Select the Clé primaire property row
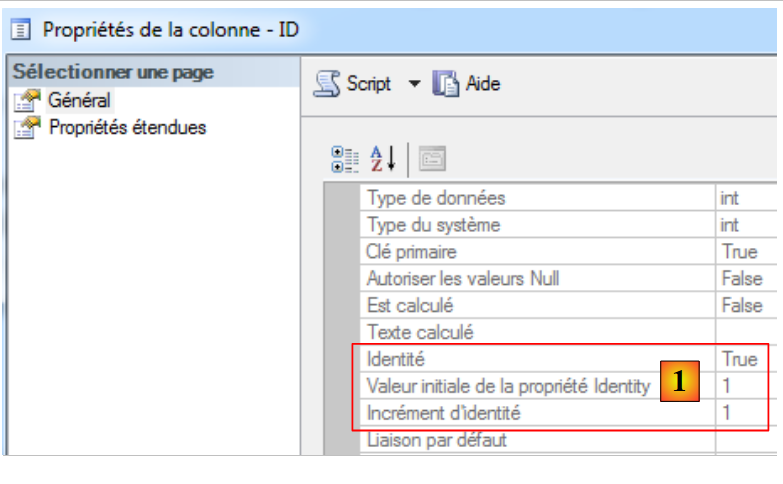 [412, 251]
